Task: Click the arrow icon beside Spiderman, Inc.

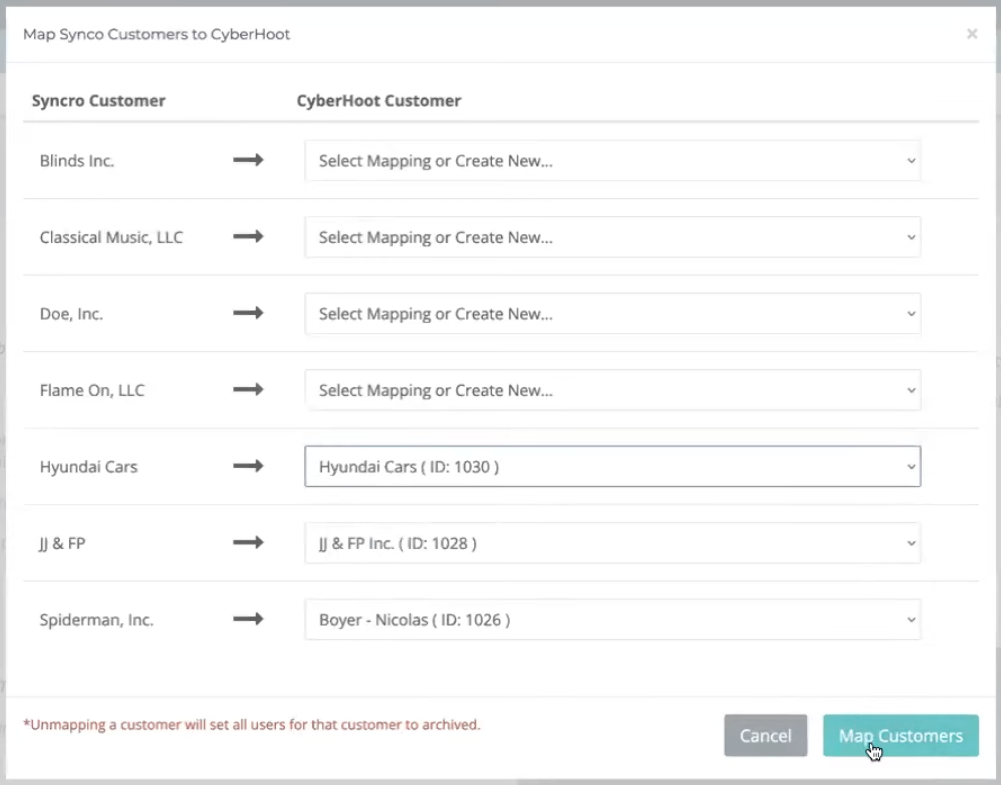Action: point(248,619)
